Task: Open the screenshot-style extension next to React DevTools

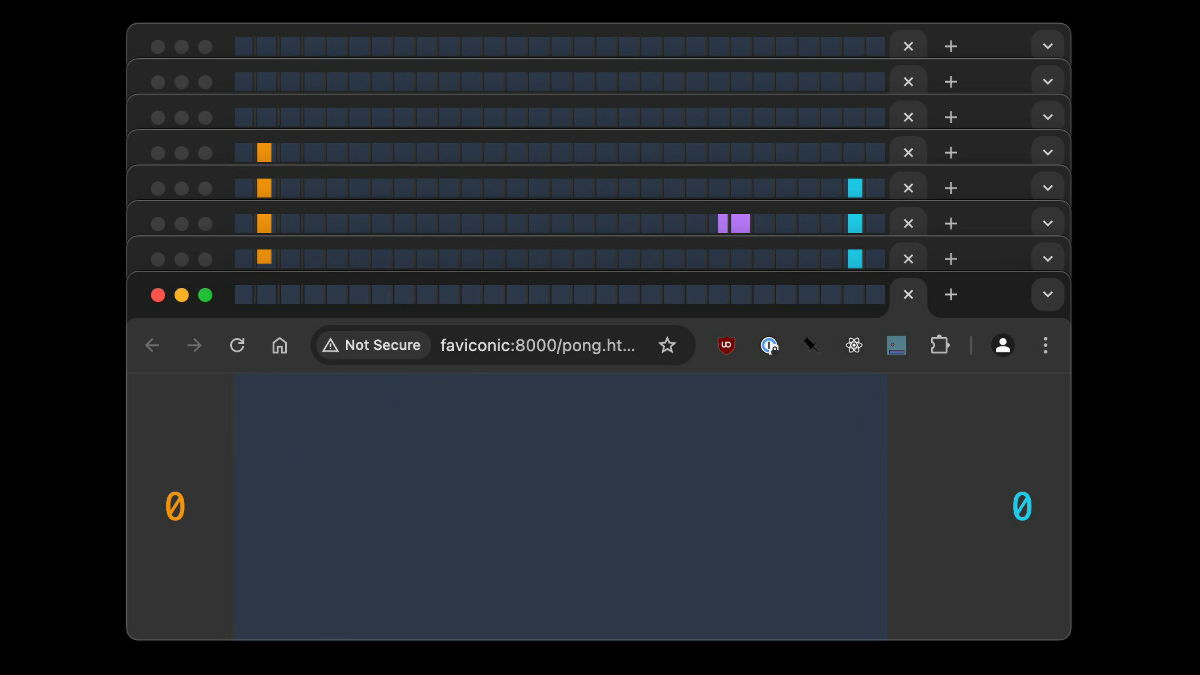Action: (895, 345)
